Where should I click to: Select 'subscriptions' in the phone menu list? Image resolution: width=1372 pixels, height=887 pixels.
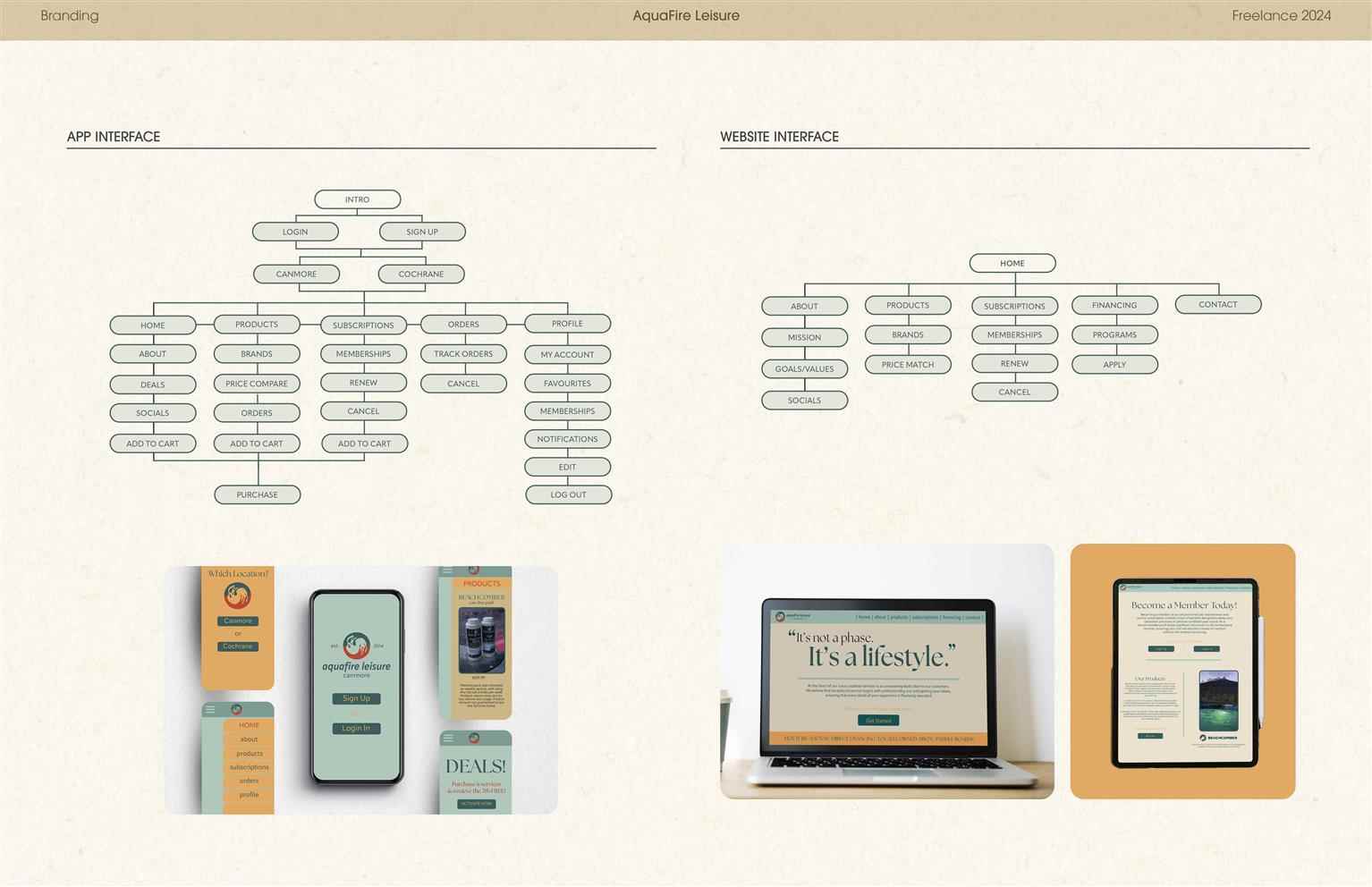click(x=249, y=767)
